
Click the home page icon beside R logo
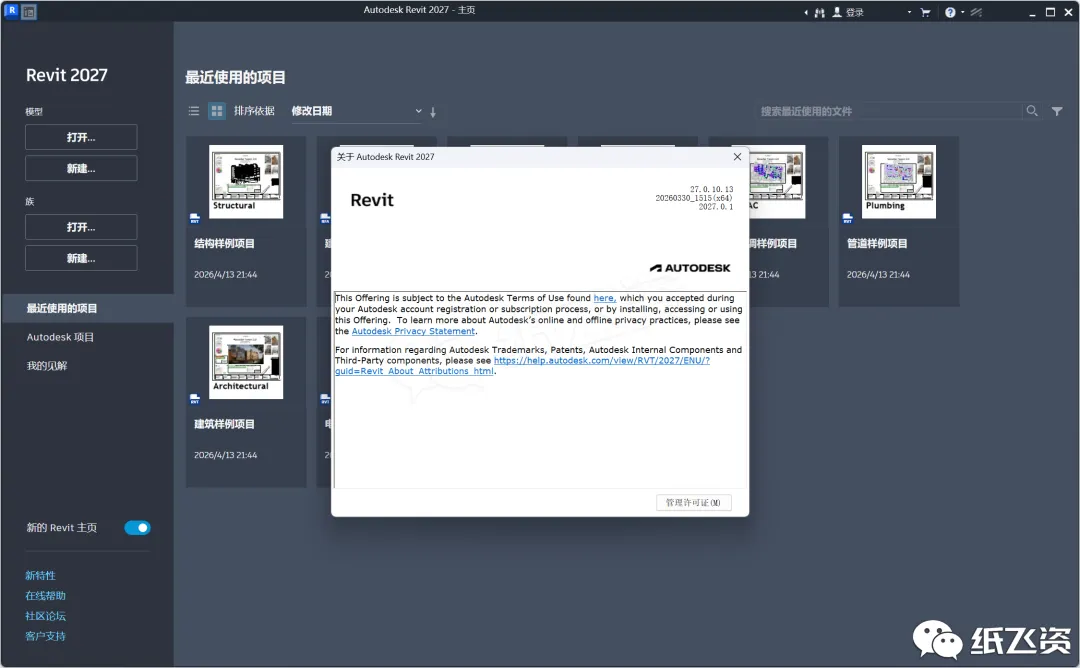tap(29, 12)
